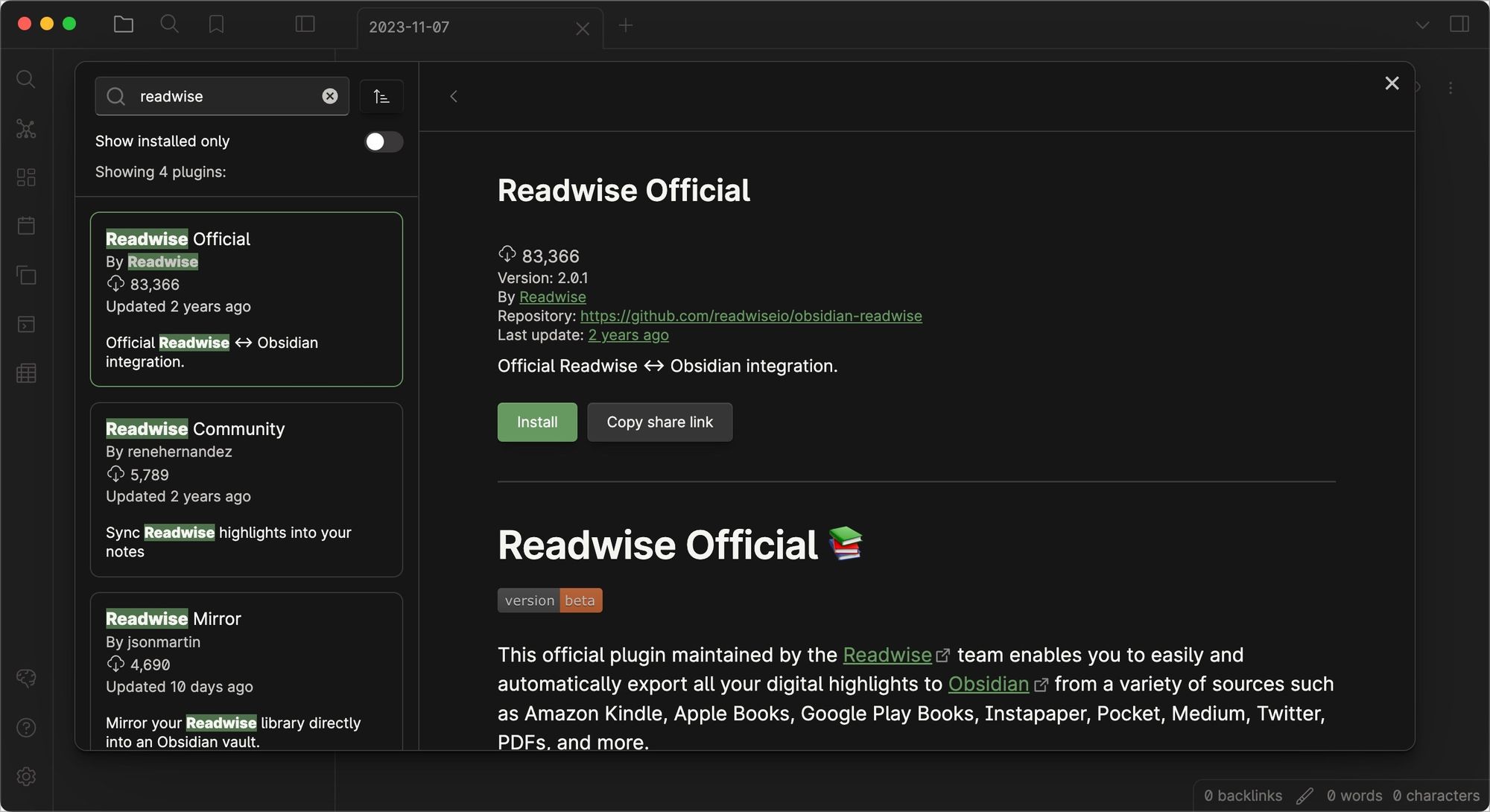Expand the tab list chevron dropdown
Screen dimensions: 1490x812
click(1422, 25)
